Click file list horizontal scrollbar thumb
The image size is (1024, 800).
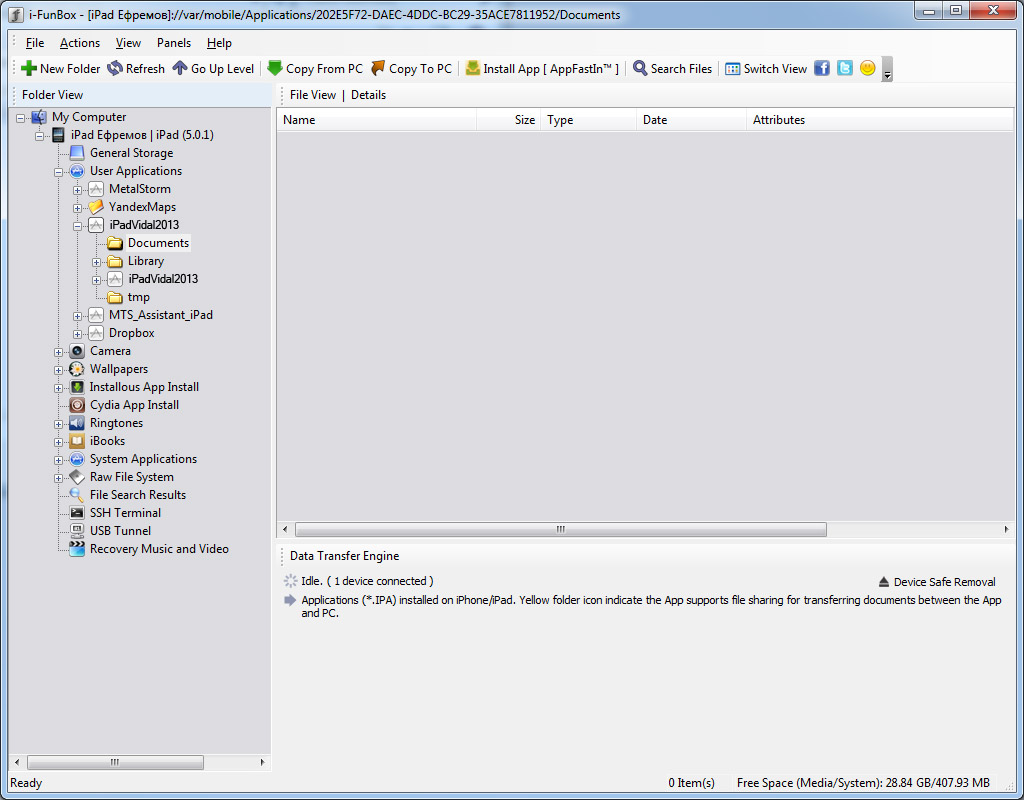561,529
